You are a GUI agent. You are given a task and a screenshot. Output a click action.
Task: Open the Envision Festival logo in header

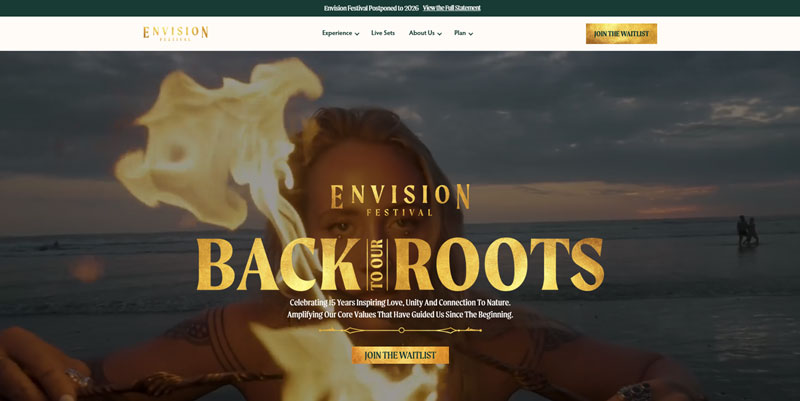tap(176, 33)
